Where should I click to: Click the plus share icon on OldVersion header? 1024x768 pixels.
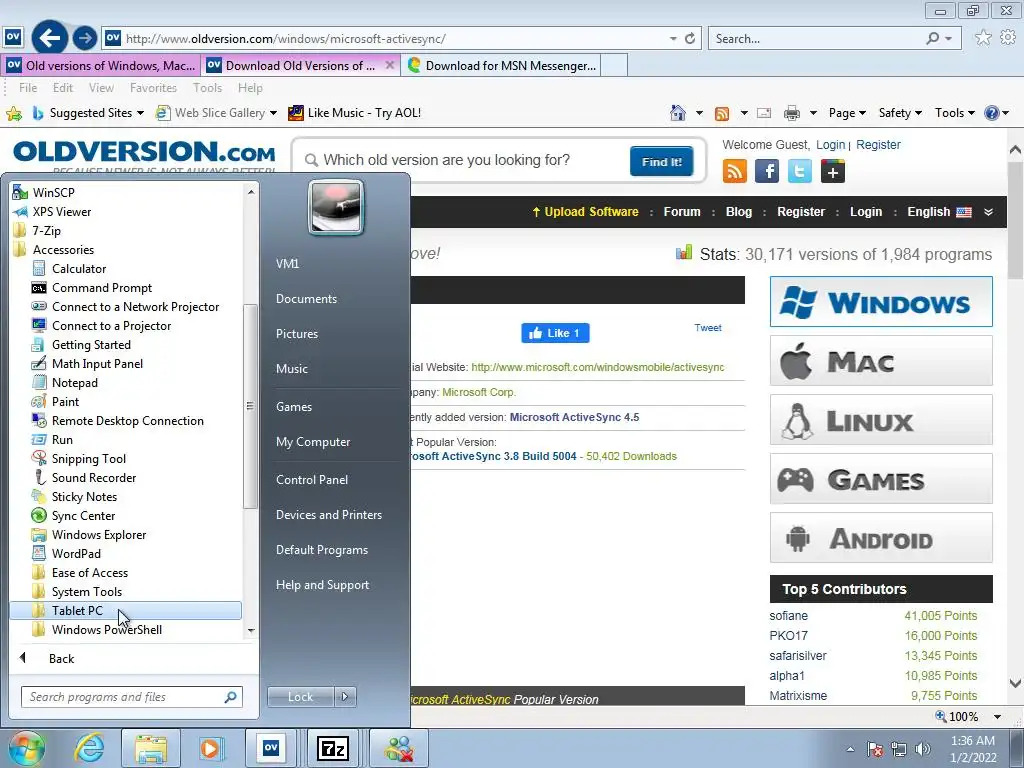coord(833,172)
